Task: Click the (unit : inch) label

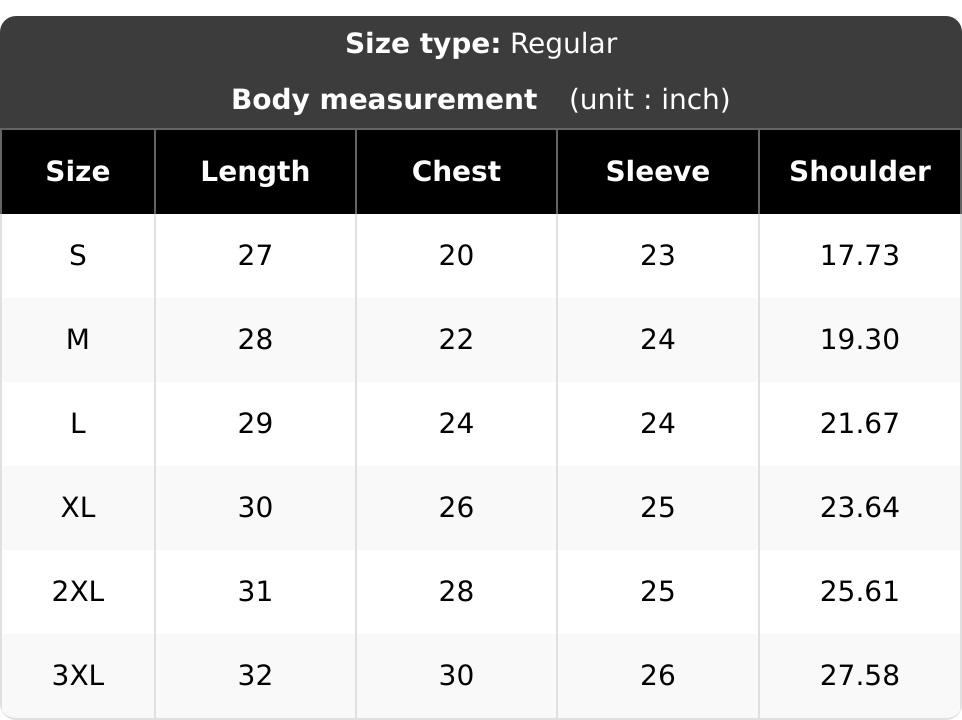Action: coord(650,100)
